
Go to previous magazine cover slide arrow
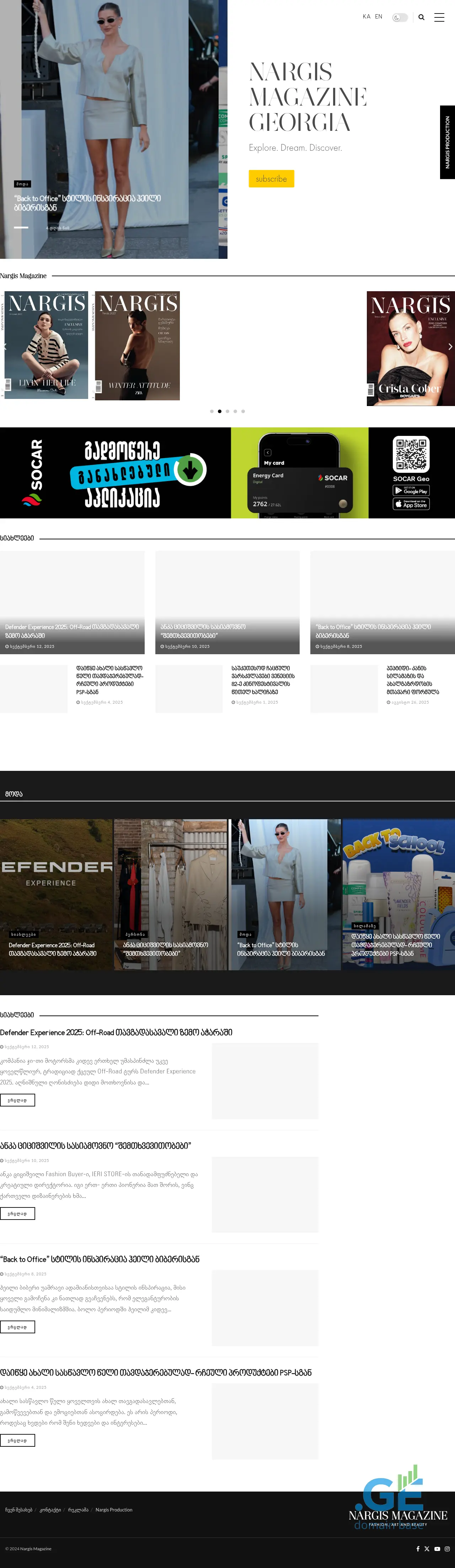click(5, 346)
